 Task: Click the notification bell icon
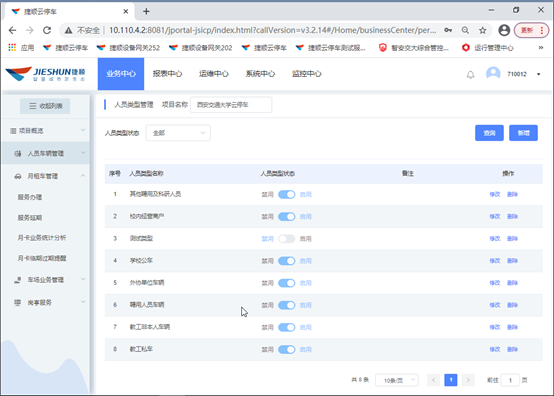(x=470, y=75)
